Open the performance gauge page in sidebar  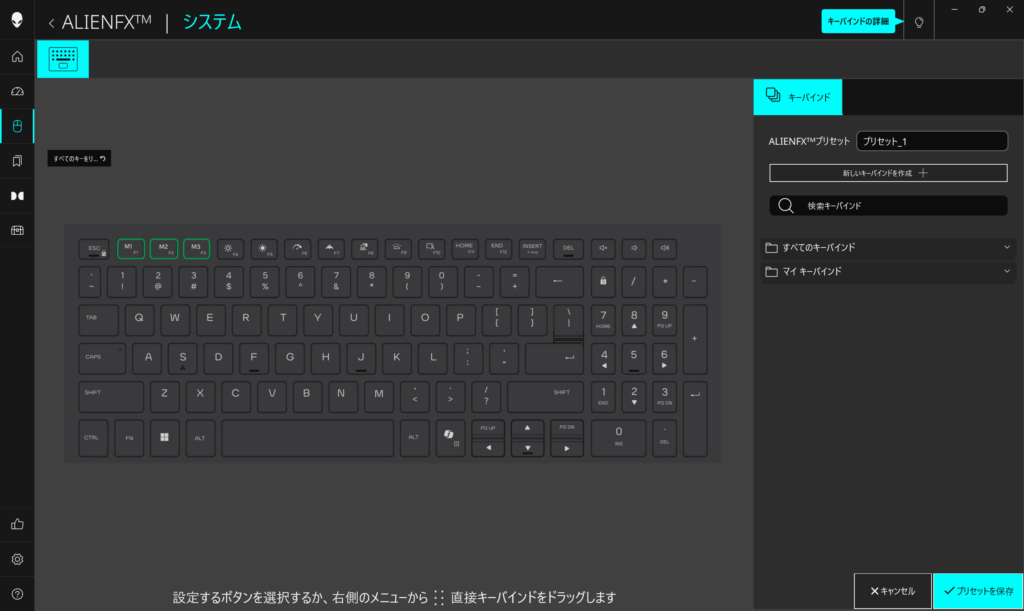pos(17,91)
